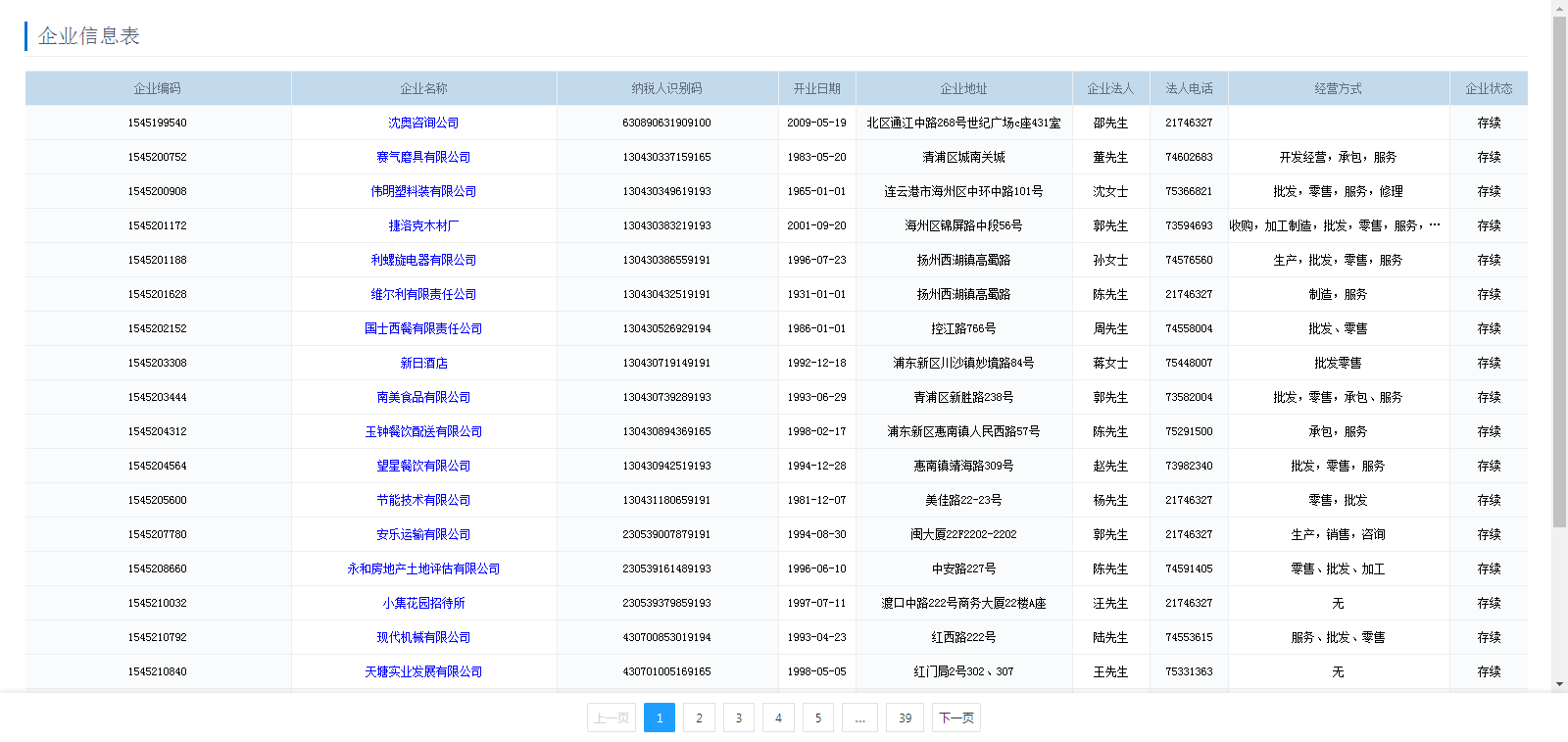This screenshot has width=1568, height=742.
Task: Open 永和房地产土地评估有限公司 link
Action: pos(423,569)
